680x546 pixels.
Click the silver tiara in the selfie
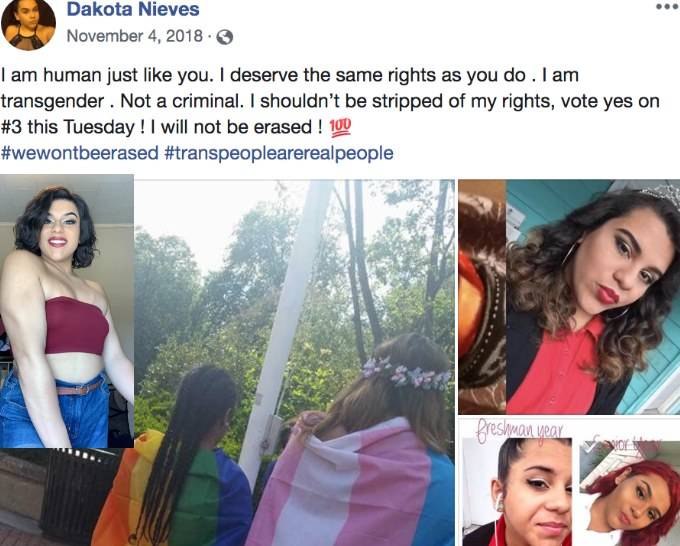pos(661,195)
